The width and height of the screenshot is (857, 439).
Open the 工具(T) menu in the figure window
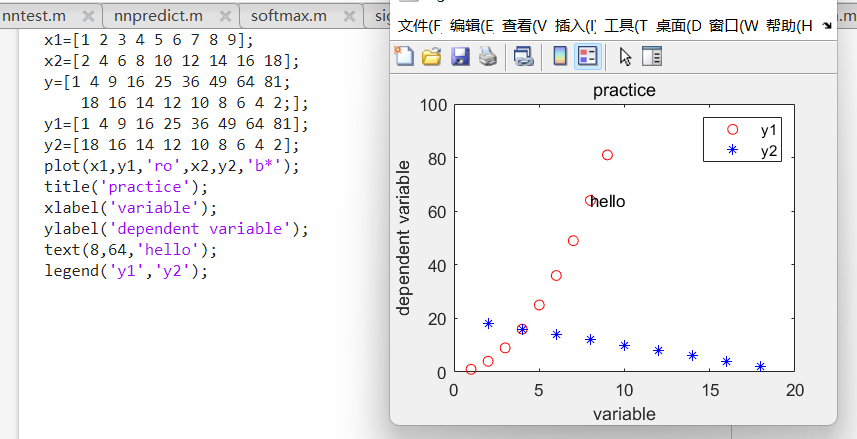(625, 25)
